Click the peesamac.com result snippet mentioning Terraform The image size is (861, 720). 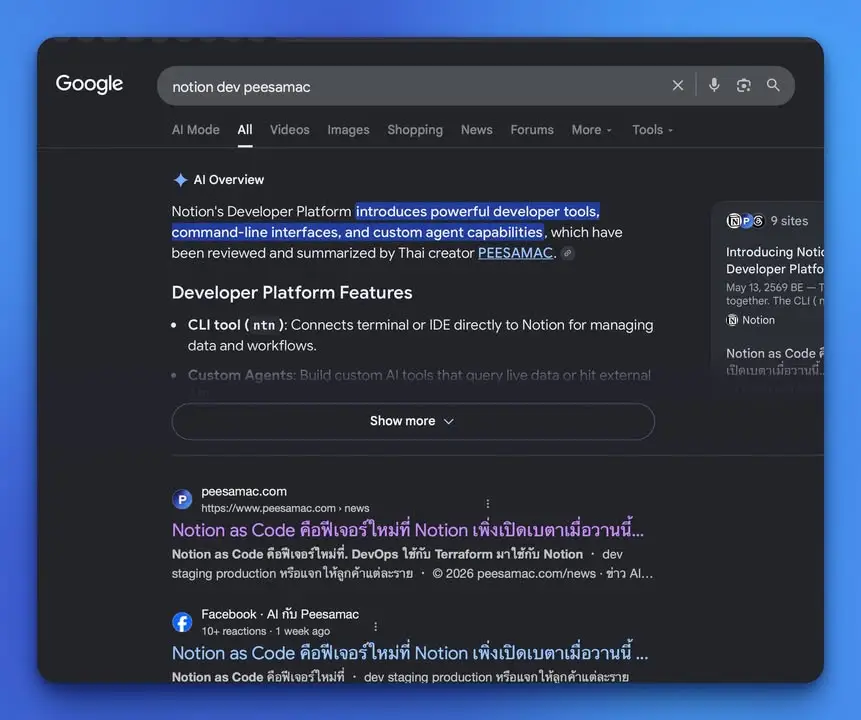(412, 564)
